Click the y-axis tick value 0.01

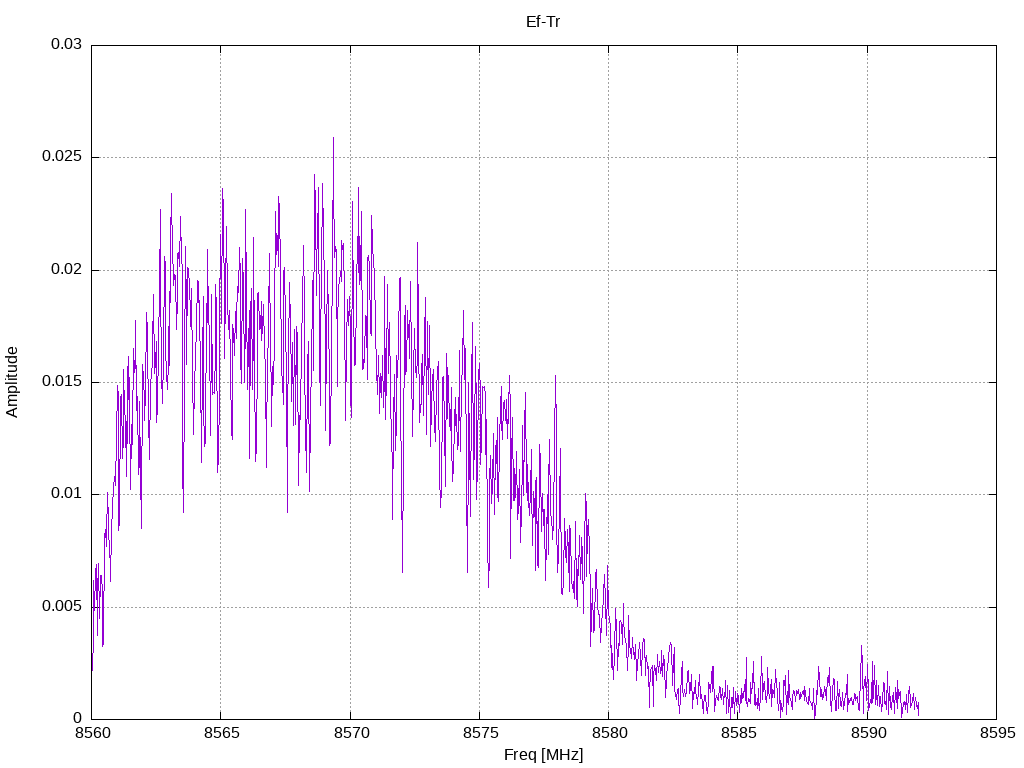pyautogui.click(x=66, y=494)
